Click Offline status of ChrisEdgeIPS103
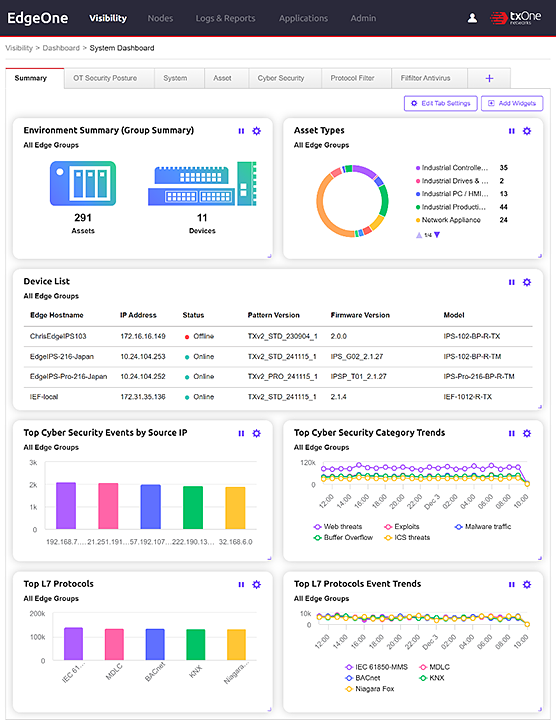The image size is (556, 720). point(199,337)
